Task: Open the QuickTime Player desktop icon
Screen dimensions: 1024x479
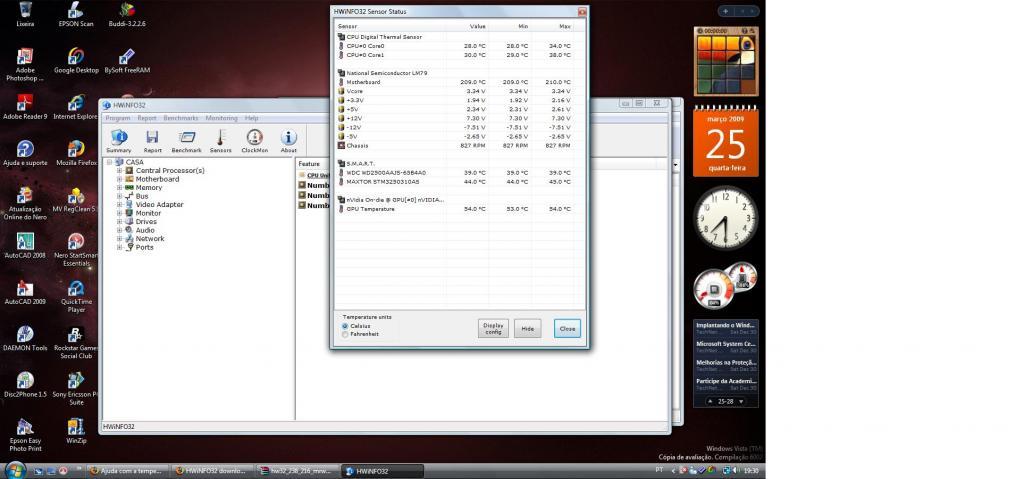Action: 76,296
